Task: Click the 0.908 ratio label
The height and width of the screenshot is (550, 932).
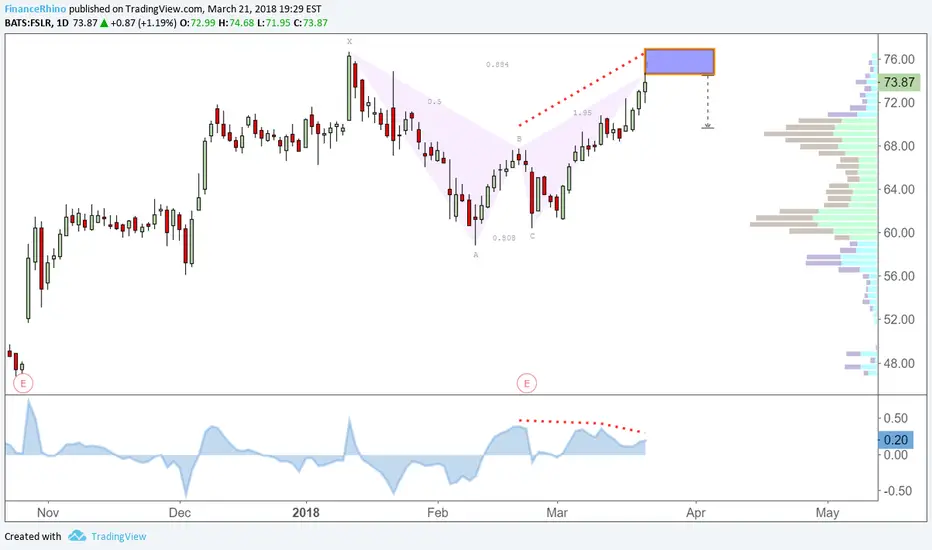Action: pyautogui.click(x=504, y=238)
